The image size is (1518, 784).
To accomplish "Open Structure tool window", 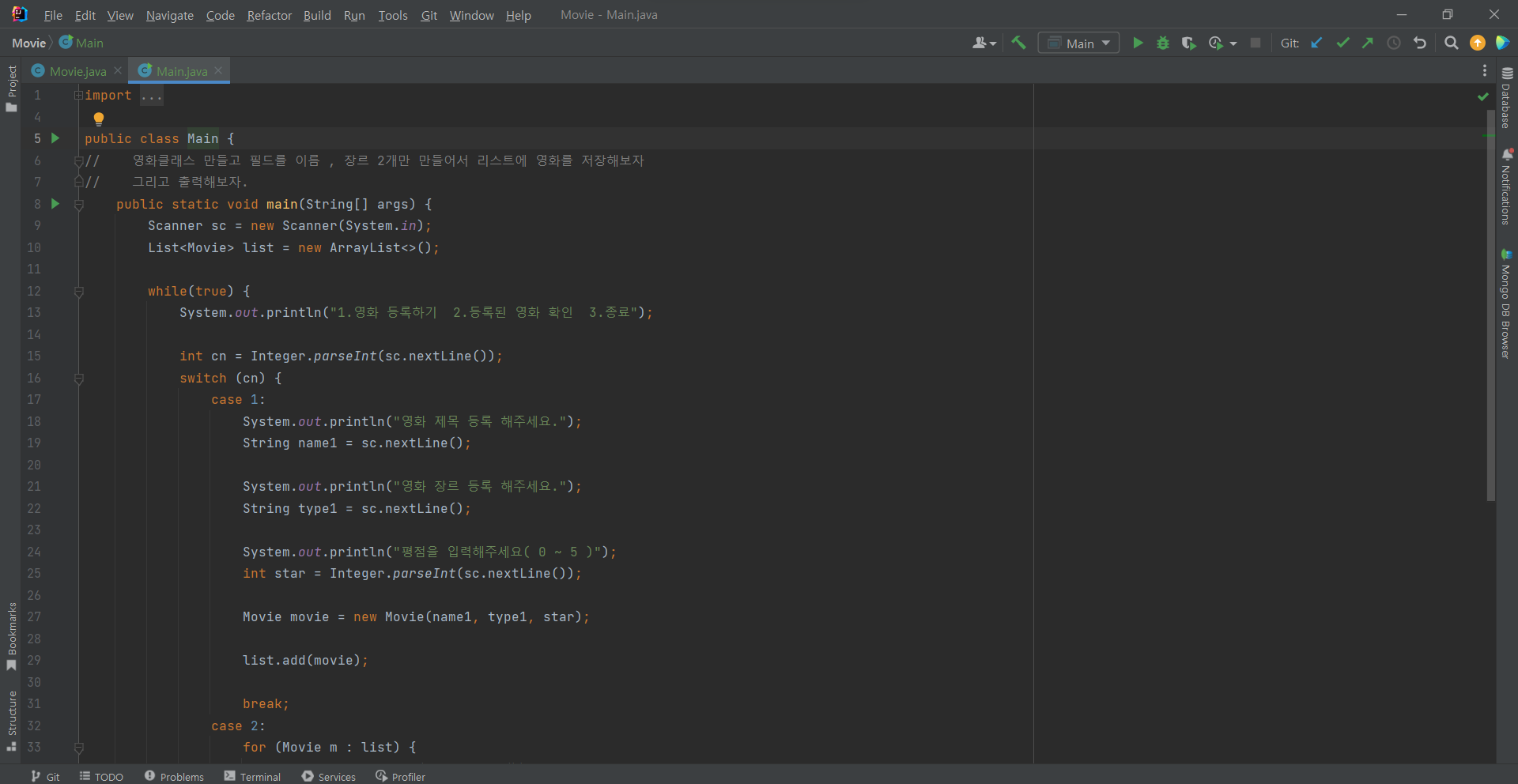I will click(x=12, y=721).
